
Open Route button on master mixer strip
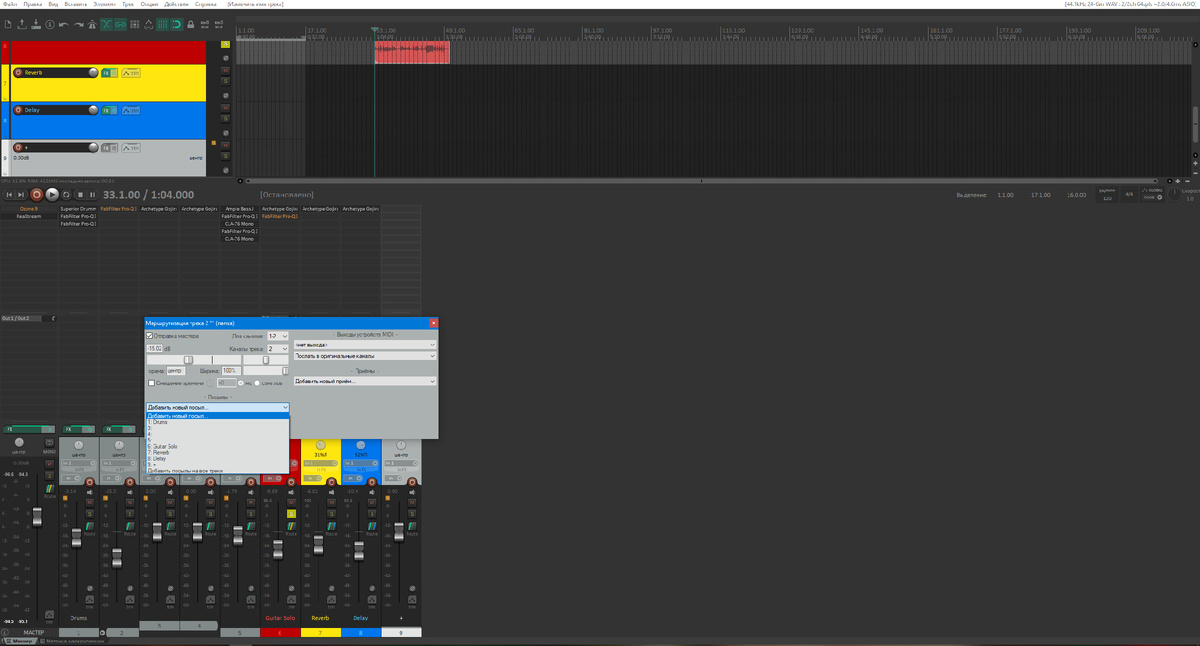[49, 489]
